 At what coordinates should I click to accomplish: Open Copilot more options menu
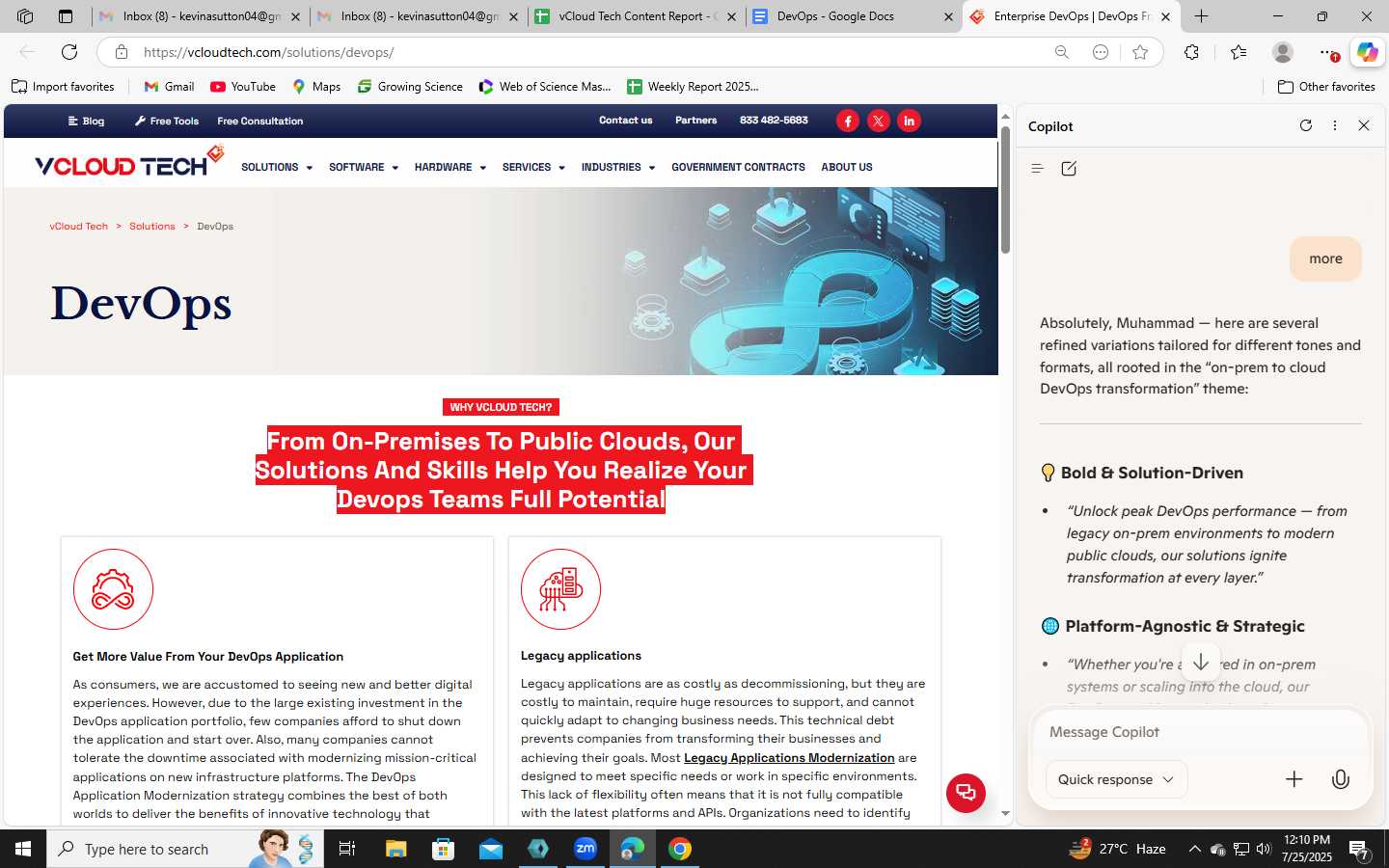coord(1335,125)
